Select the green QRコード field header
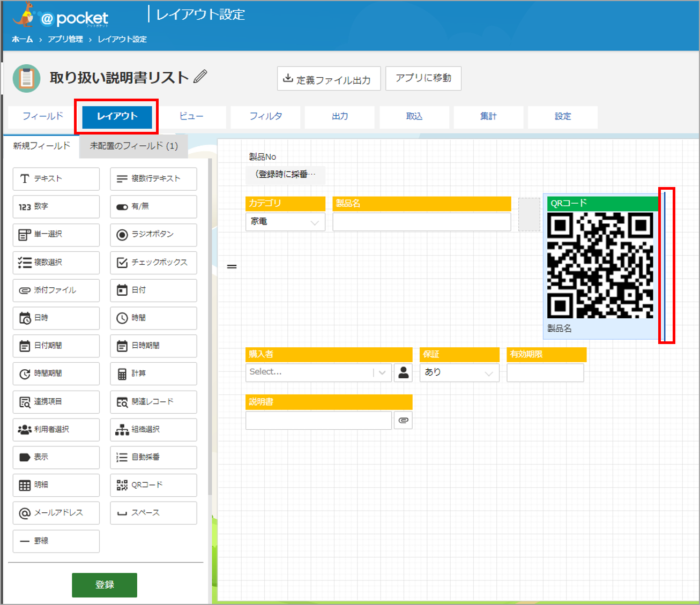Image resolution: width=700 pixels, height=605 pixels. click(603, 204)
